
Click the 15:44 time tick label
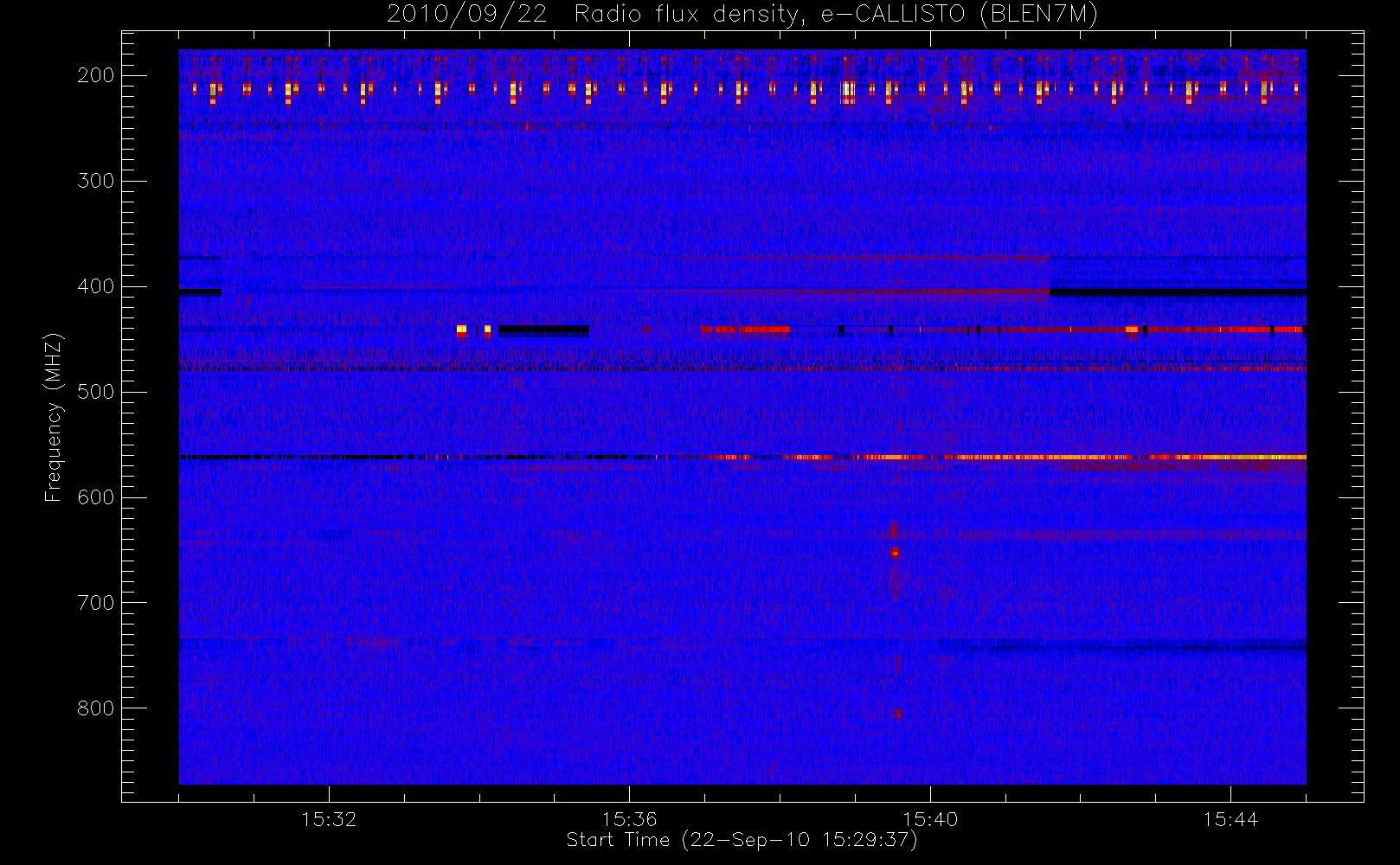click(x=1230, y=819)
